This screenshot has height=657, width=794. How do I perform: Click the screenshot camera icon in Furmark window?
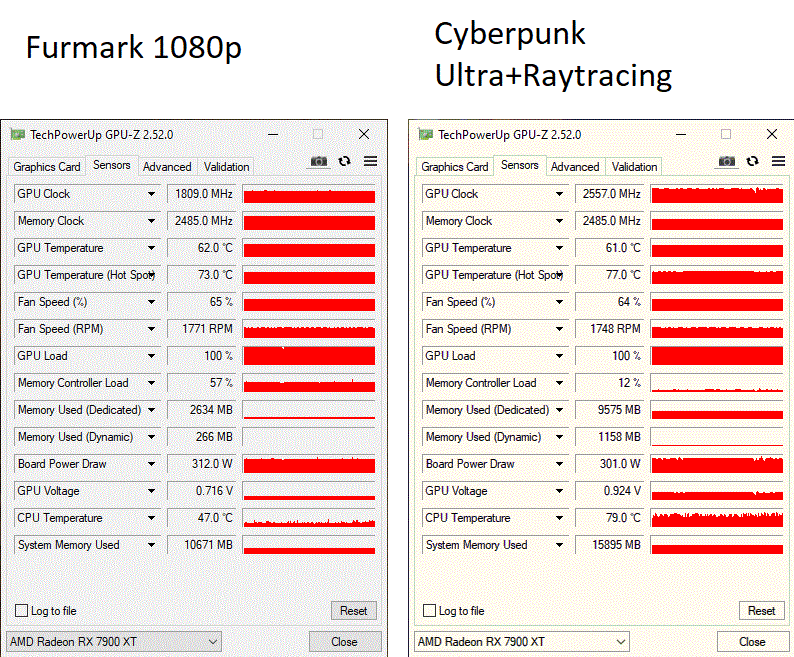[319, 161]
